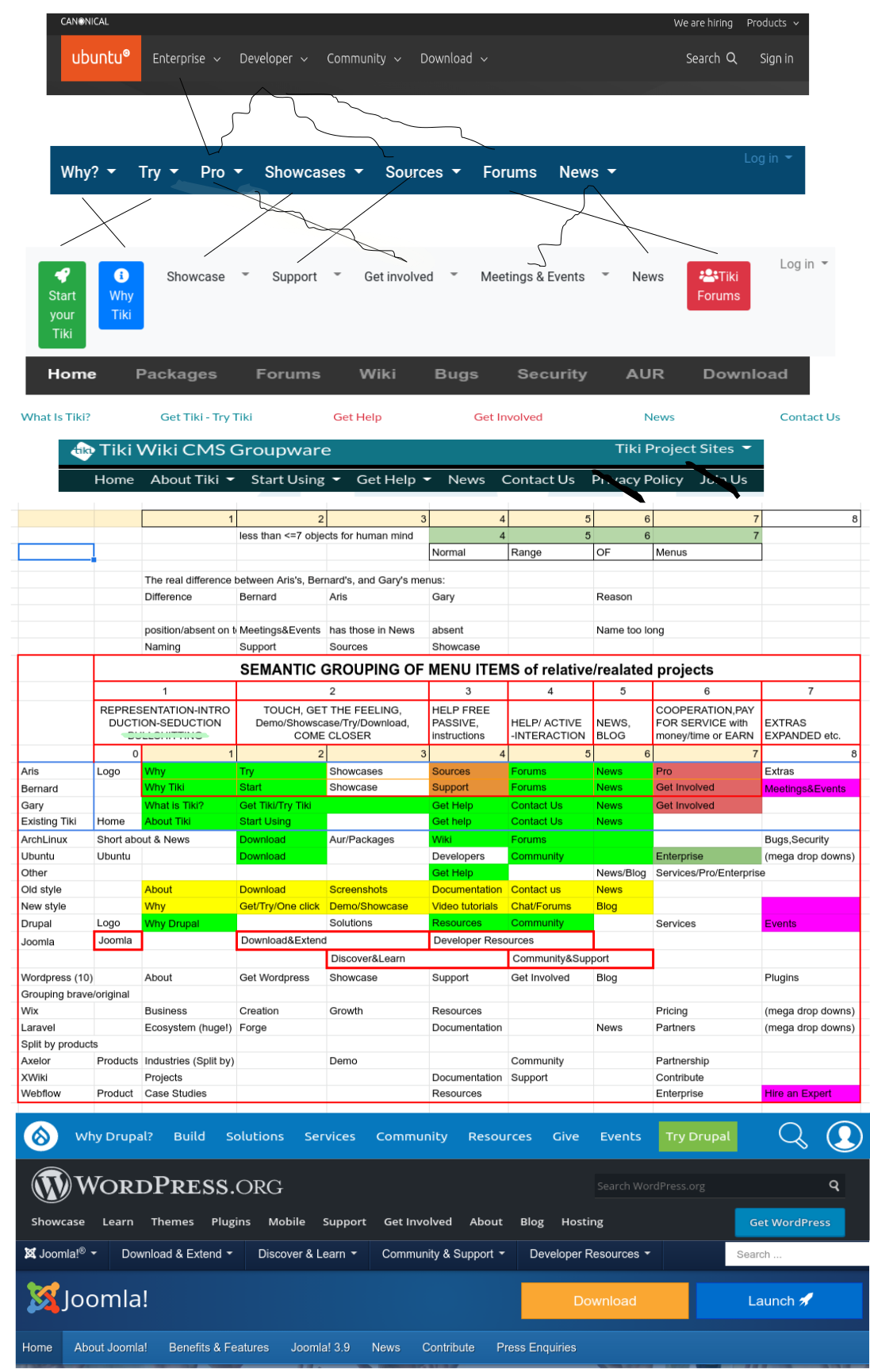Open Drupal Give menu item
The width and height of the screenshot is (870, 1372).
pyautogui.click(x=565, y=1136)
